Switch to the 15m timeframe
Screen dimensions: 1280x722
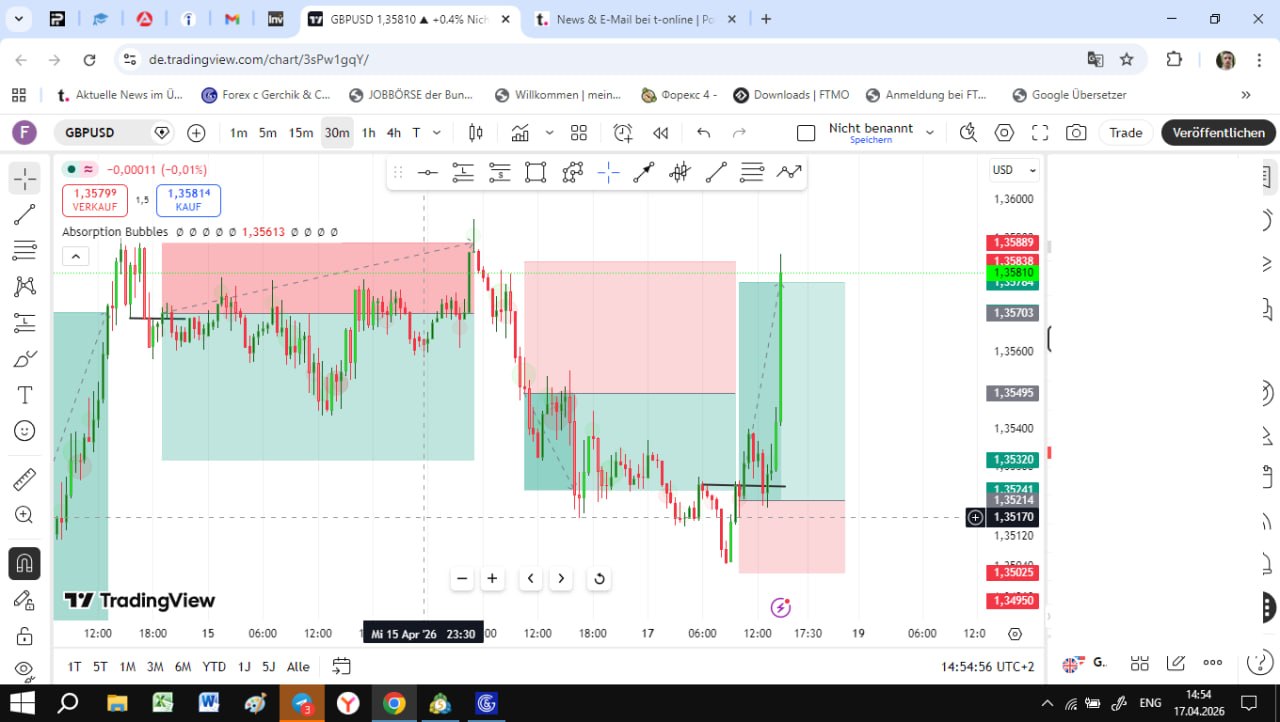(x=301, y=133)
